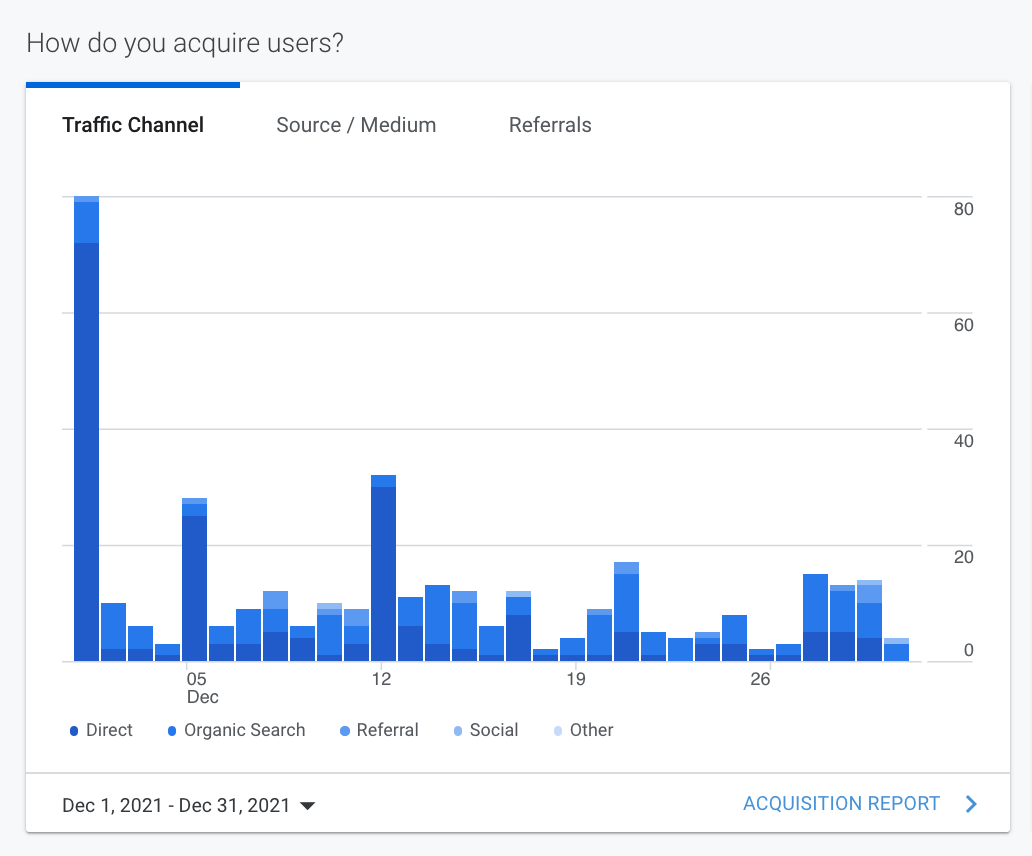1032x856 pixels.
Task: Click the 26 date axis label
Action: (x=761, y=679)
